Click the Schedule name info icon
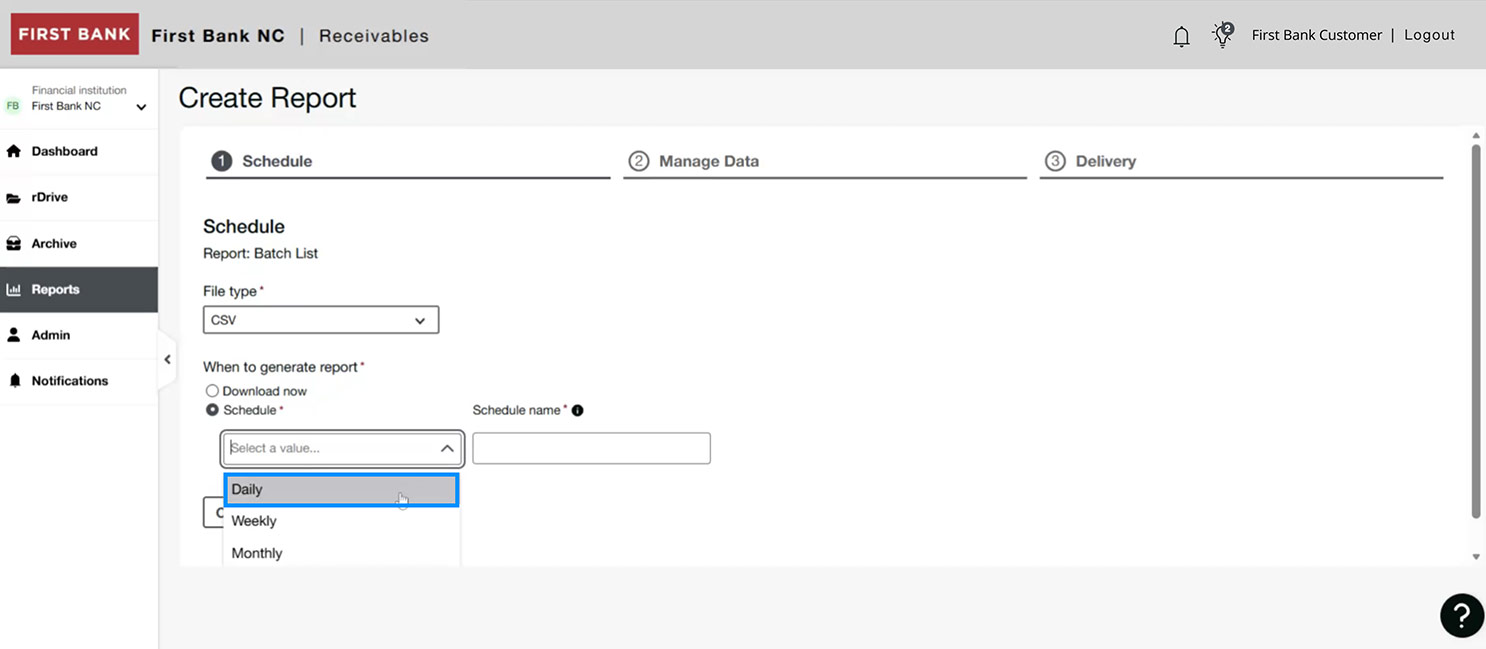Image resolution: width=1486 pixels, height=649 pixels. click(578, 410)
